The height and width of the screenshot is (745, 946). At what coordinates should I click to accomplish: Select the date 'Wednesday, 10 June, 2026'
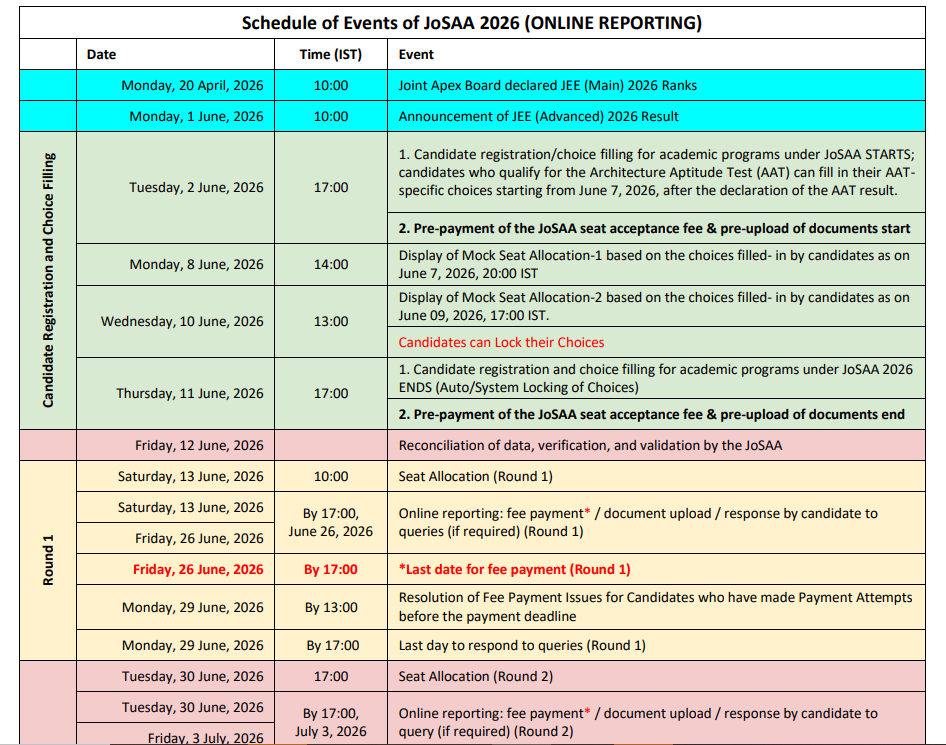tap(182, 322)
